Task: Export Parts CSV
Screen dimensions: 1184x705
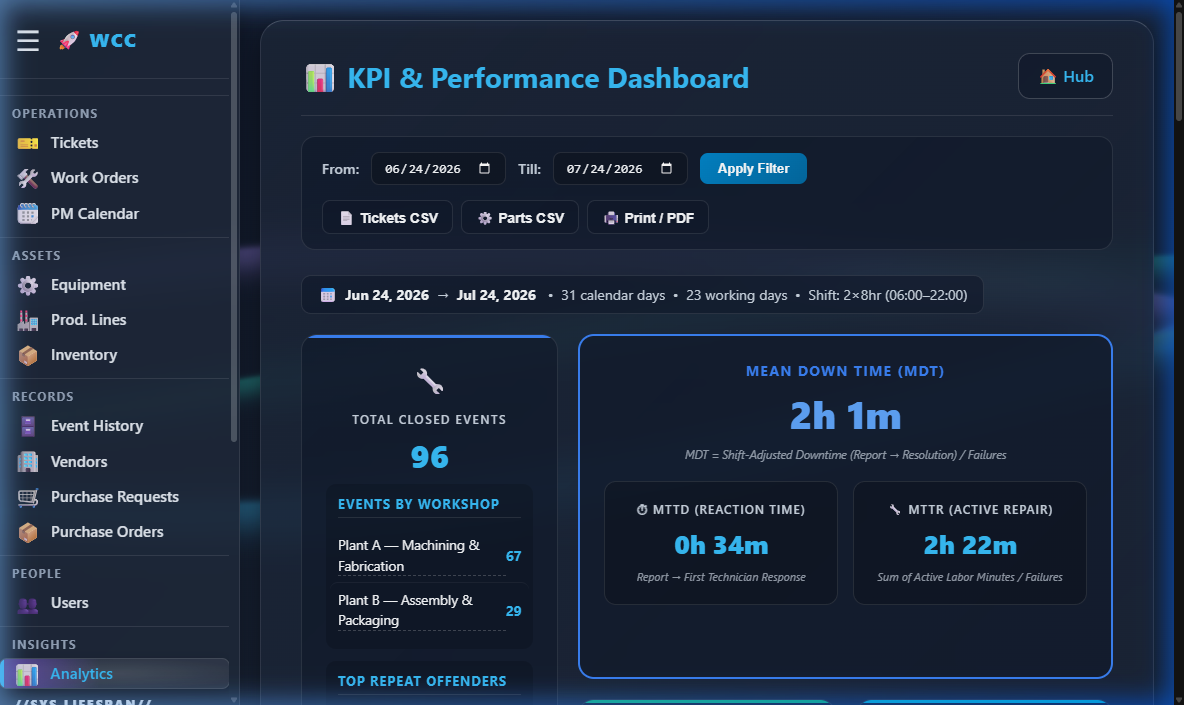Action: coord(520,217)
